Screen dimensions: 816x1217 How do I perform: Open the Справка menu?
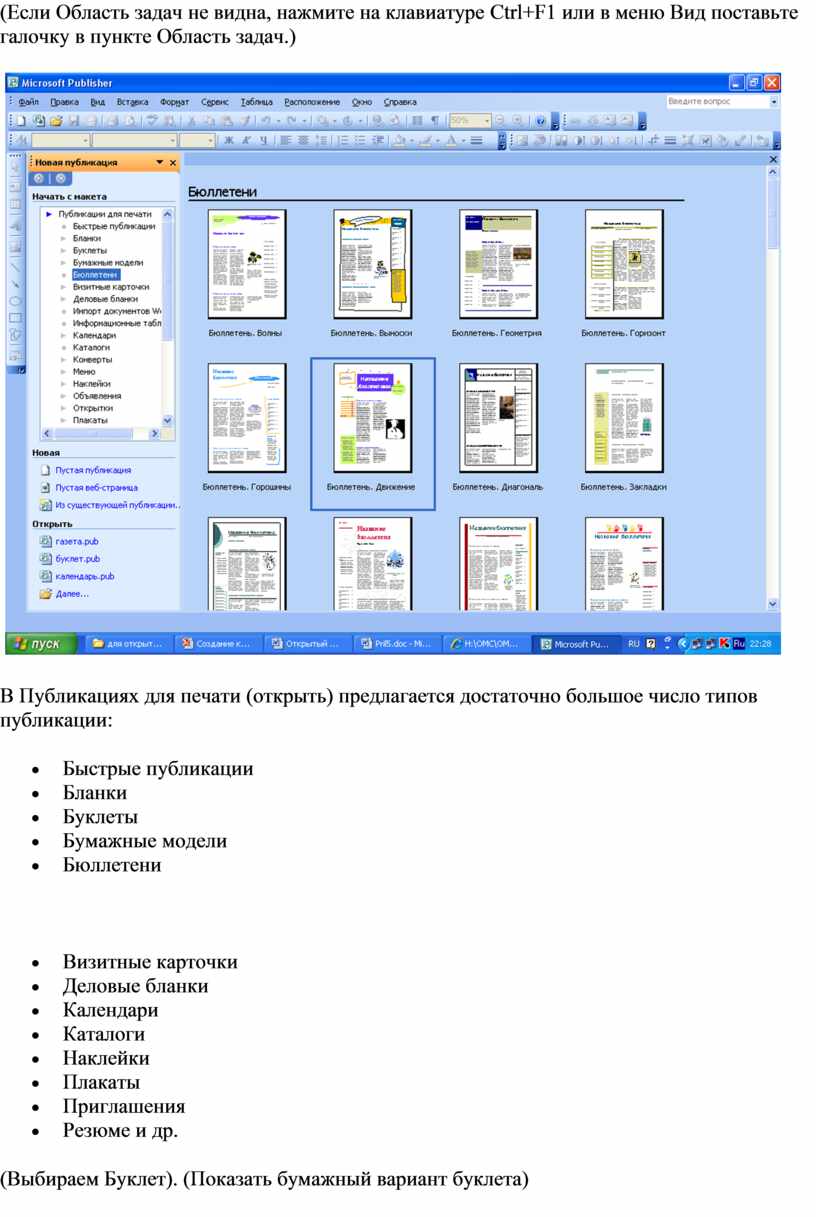click(x=401, y=102)
